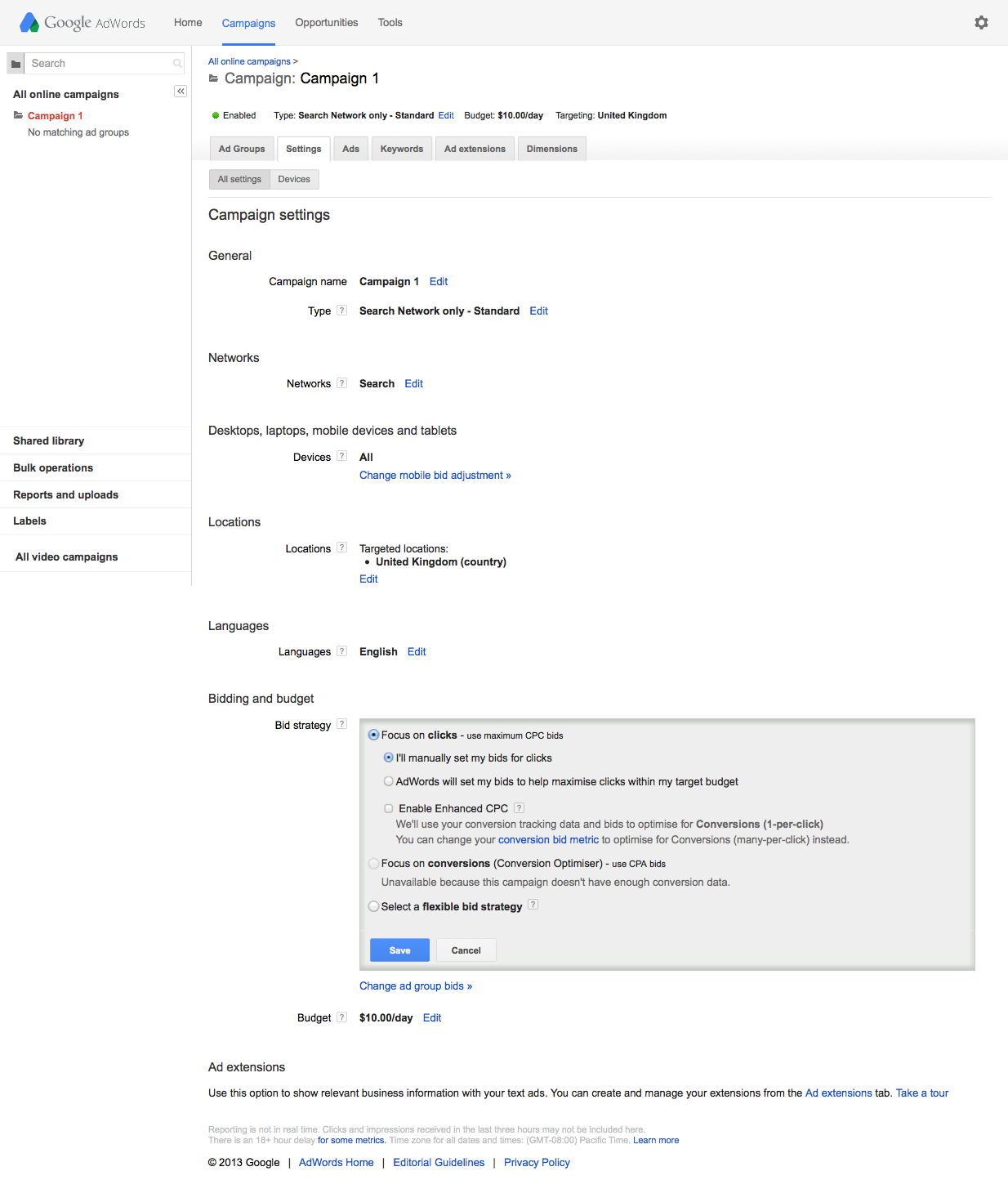Open help icon next to flexible bid strategy
This screenshot has width=1008, height=1198.
533,905
